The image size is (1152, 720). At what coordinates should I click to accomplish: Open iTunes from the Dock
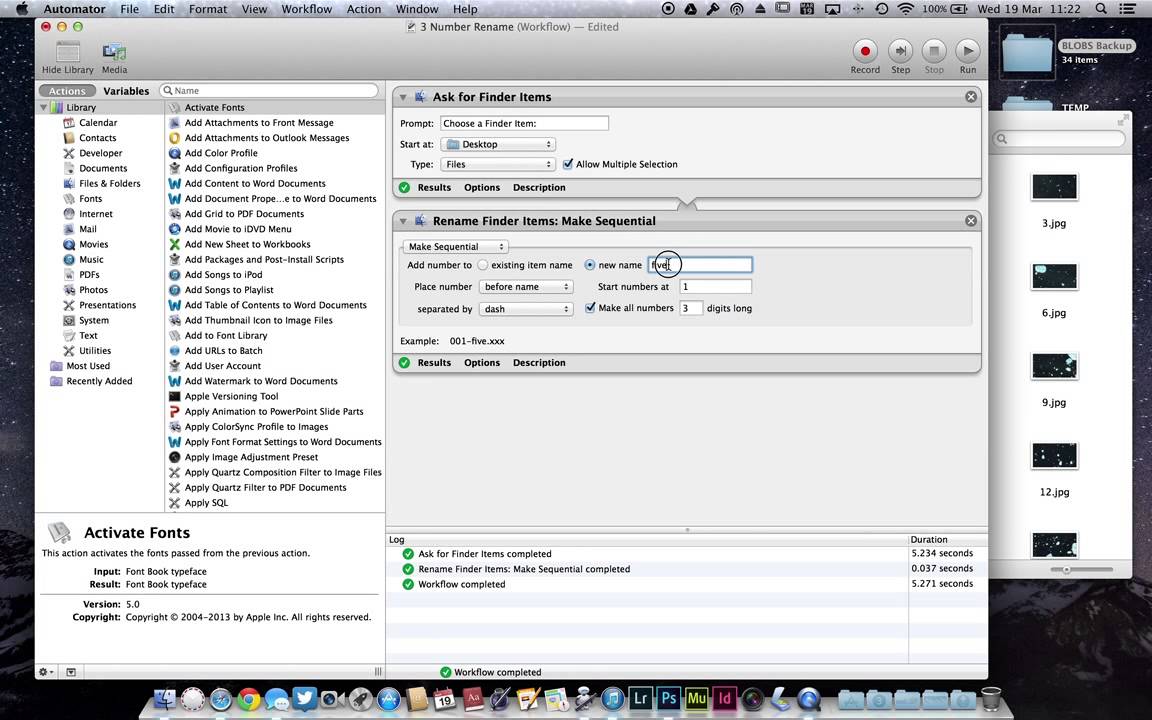(x=612, y=698)
